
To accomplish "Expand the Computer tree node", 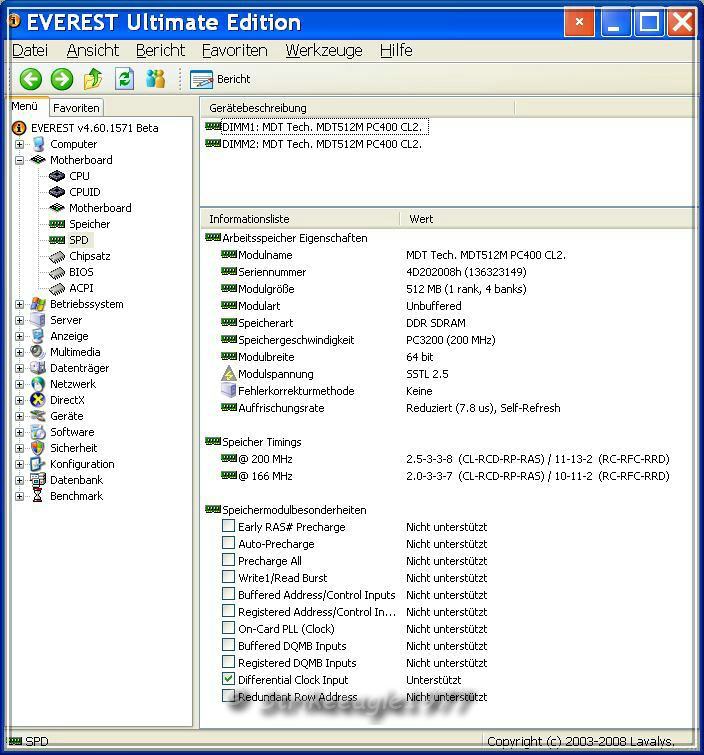I will pyautogui.click(x=19, y=144).
